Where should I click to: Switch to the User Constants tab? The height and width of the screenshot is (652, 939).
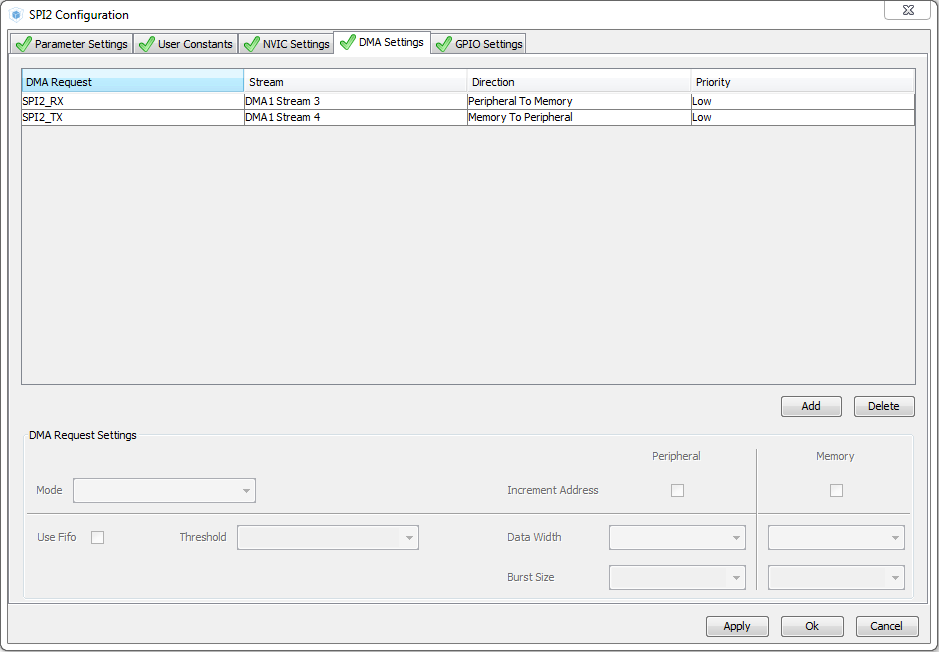click(186, 44)
